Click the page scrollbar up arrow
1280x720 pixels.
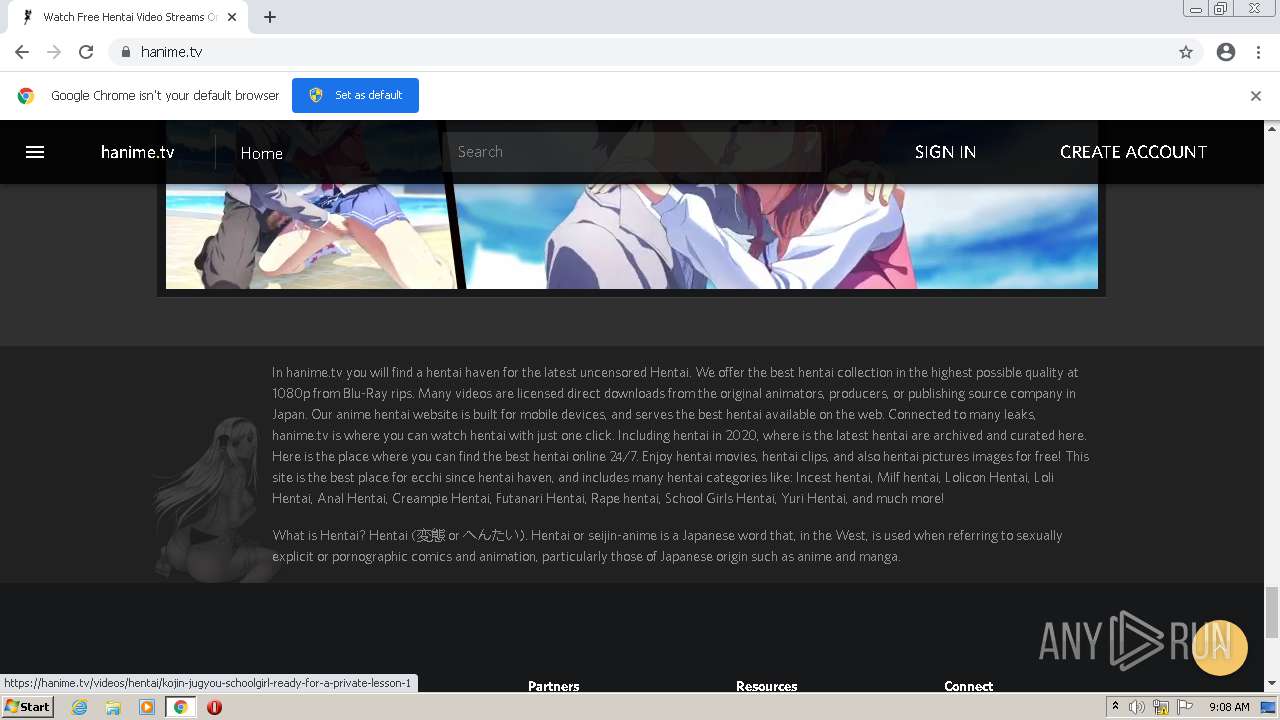coord(1272,128)
